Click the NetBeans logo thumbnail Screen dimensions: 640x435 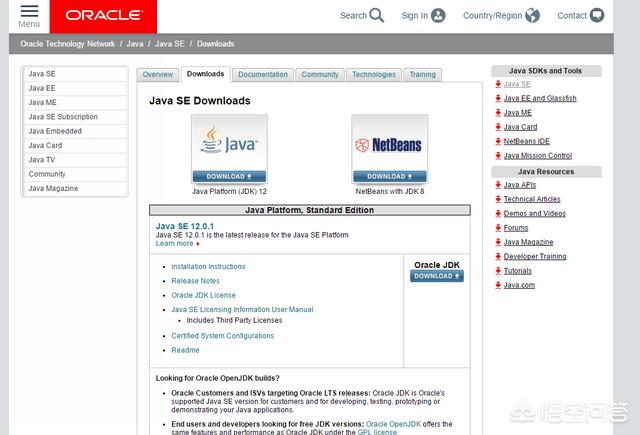pyautogui.click(x=390, y=143)
